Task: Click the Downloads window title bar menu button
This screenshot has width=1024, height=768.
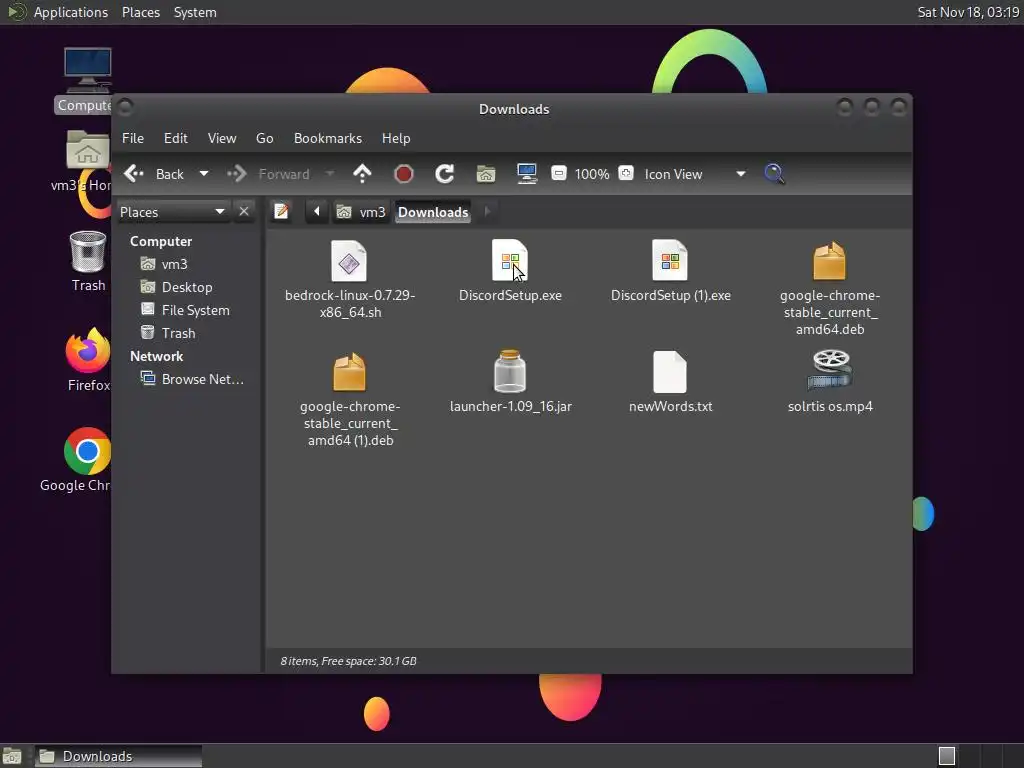Action: tap(126, 106)
